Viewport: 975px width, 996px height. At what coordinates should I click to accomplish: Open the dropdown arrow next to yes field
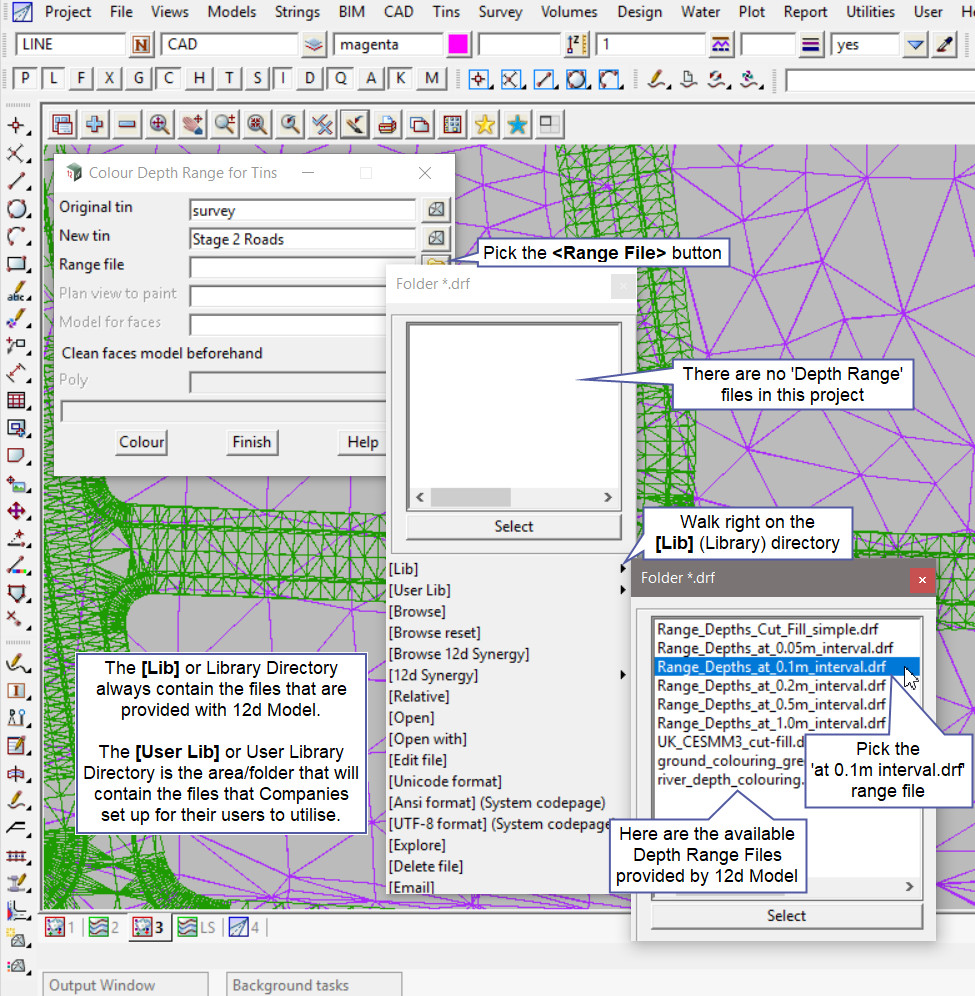pyautogui.click(x=915, y=45)
